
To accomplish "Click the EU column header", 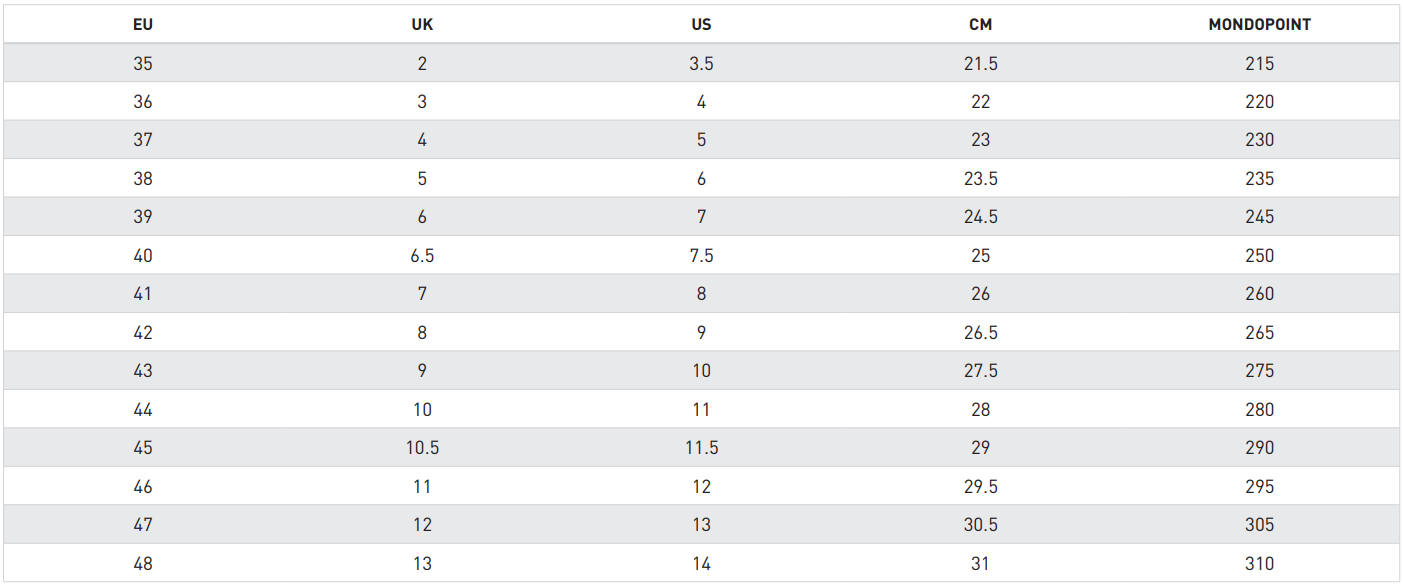I will click(x=143, y=25).
